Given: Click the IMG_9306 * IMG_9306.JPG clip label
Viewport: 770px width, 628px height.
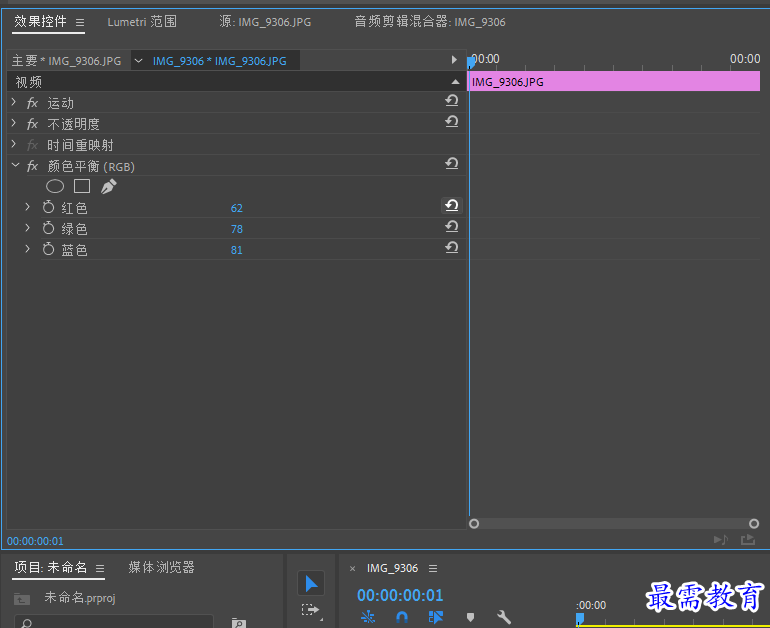Looking at the screenshot, I should 220,61.
